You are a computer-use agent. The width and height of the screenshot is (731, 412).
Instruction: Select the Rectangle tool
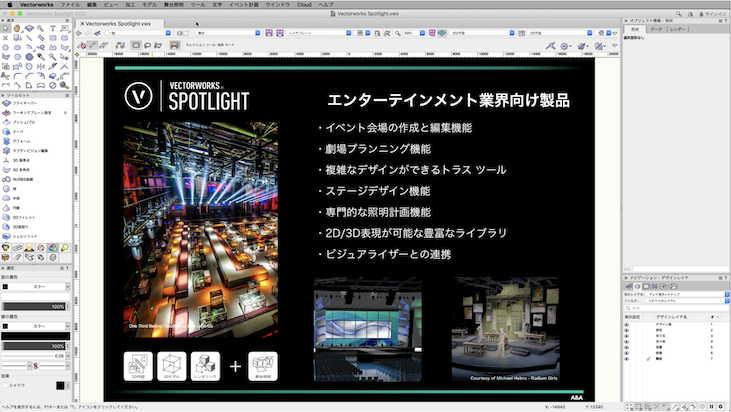tap(53, 38)
